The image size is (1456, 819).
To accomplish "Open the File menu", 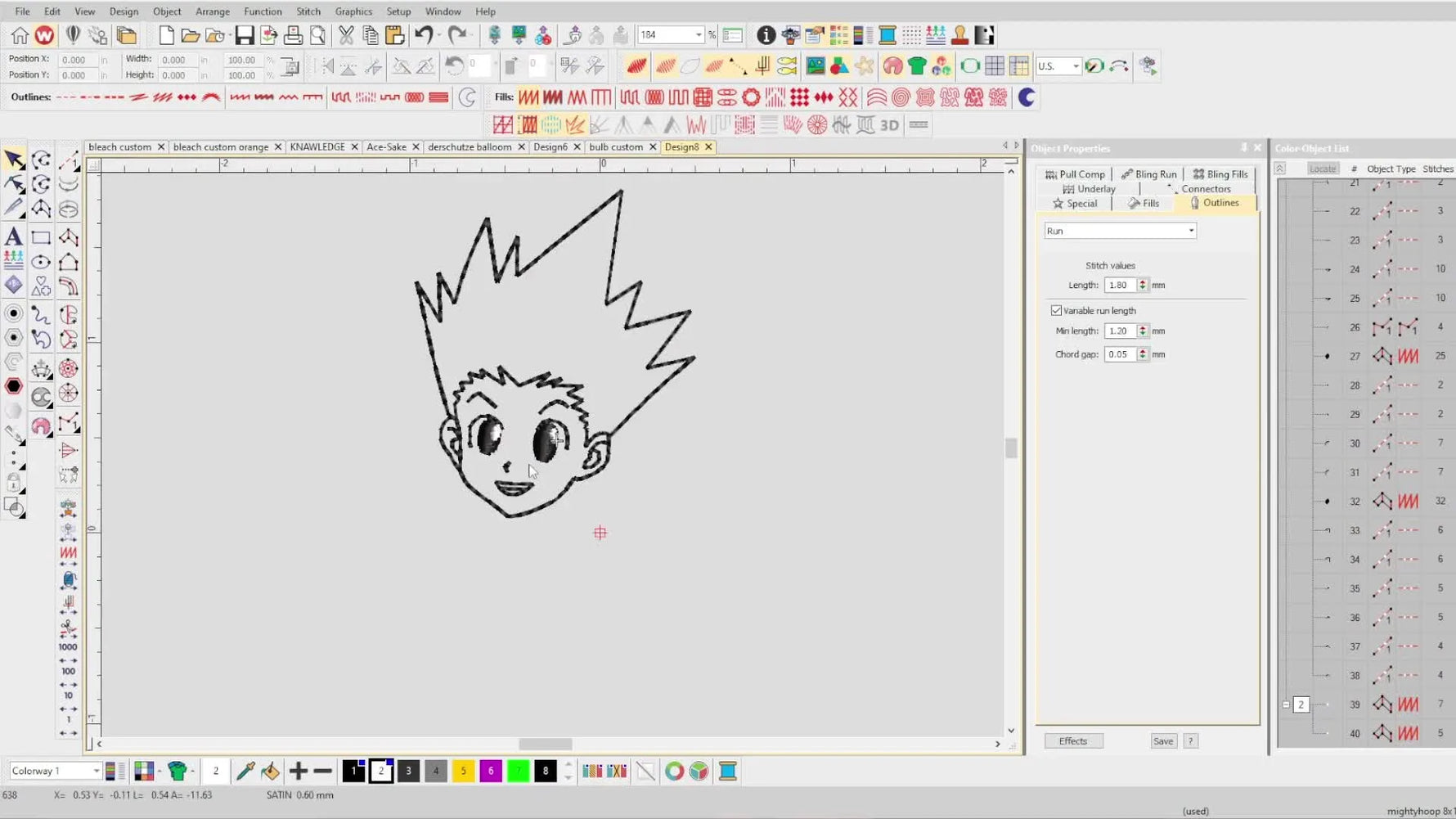I will 22,11.
